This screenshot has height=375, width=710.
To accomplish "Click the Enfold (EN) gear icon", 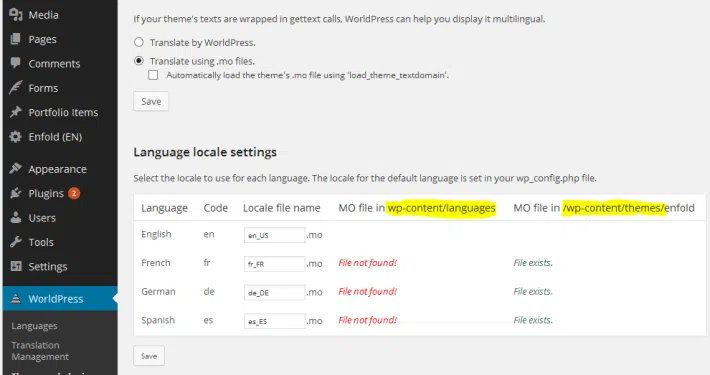I will pos(16,137).
